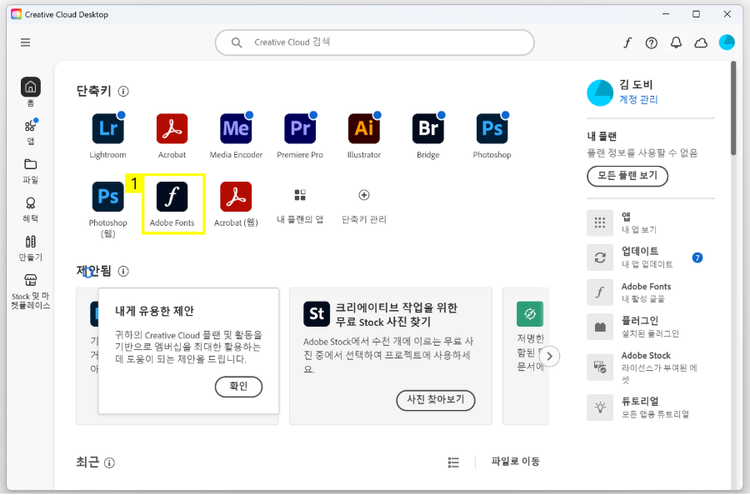Open 계정 관리 account link
This screenshot has width=750, height=495.
click(639, 99)
